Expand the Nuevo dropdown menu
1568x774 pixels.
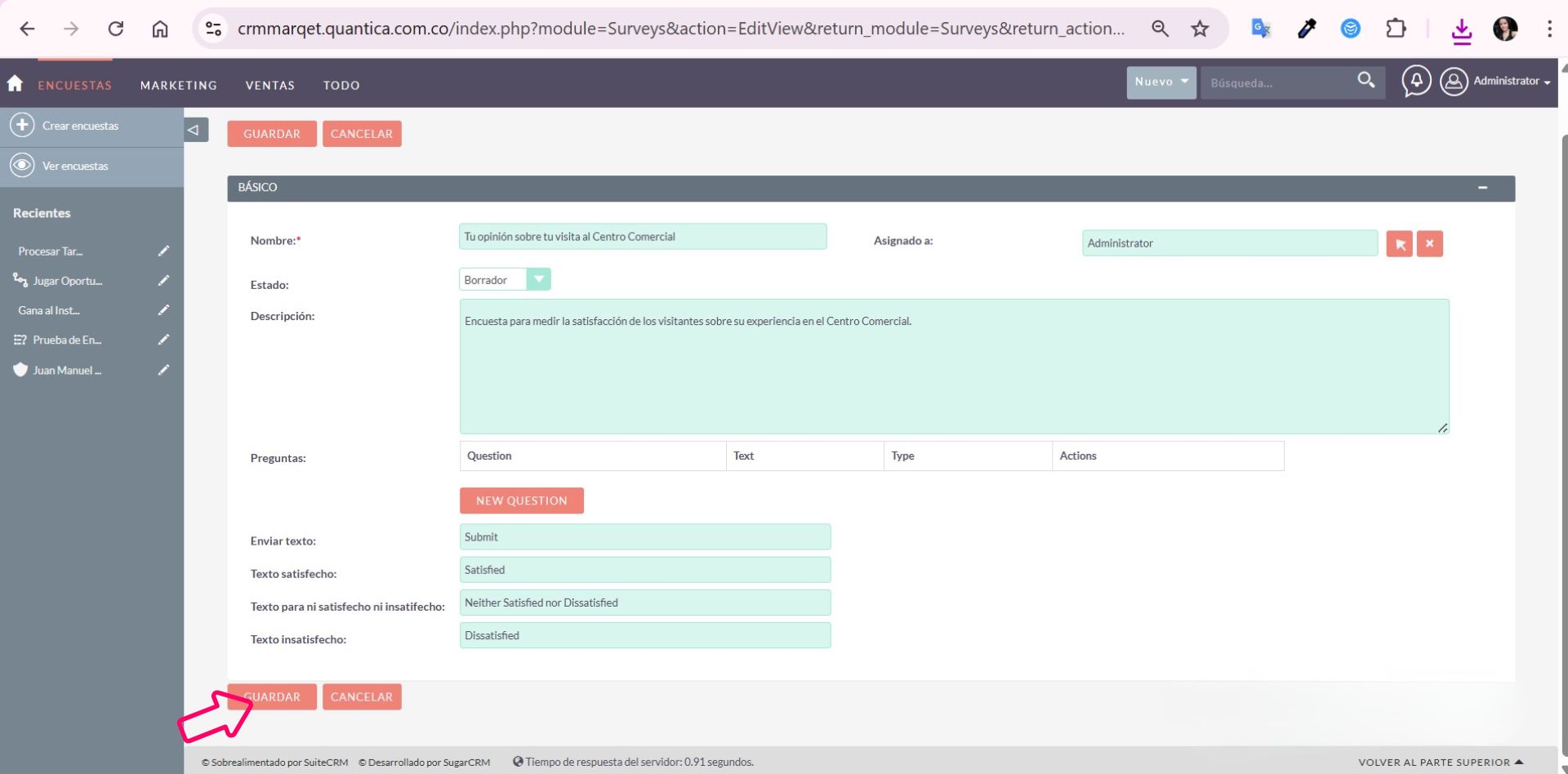click(1160, 82)
